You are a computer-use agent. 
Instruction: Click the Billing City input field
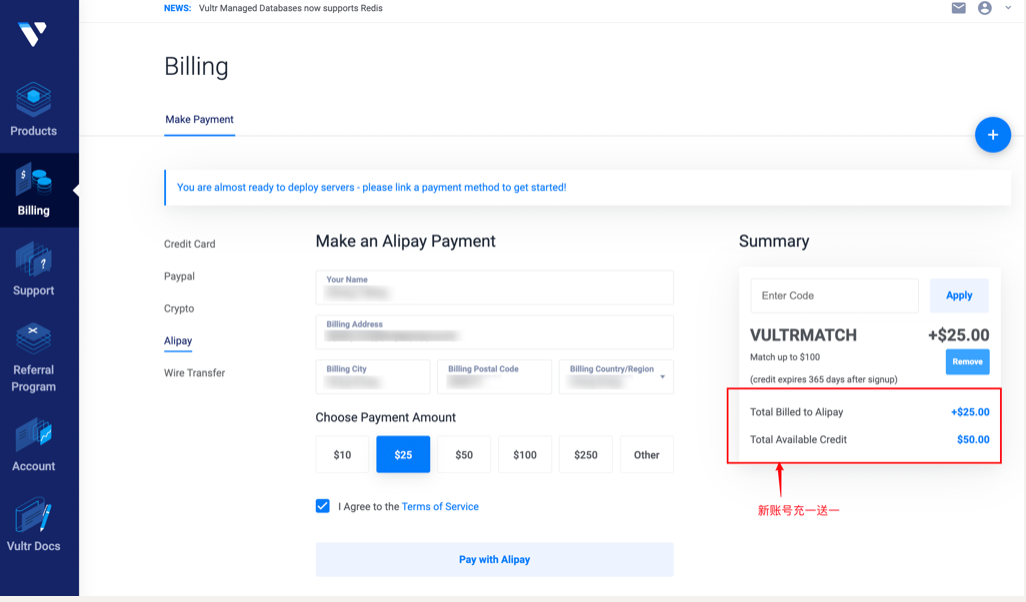point(373,376)
